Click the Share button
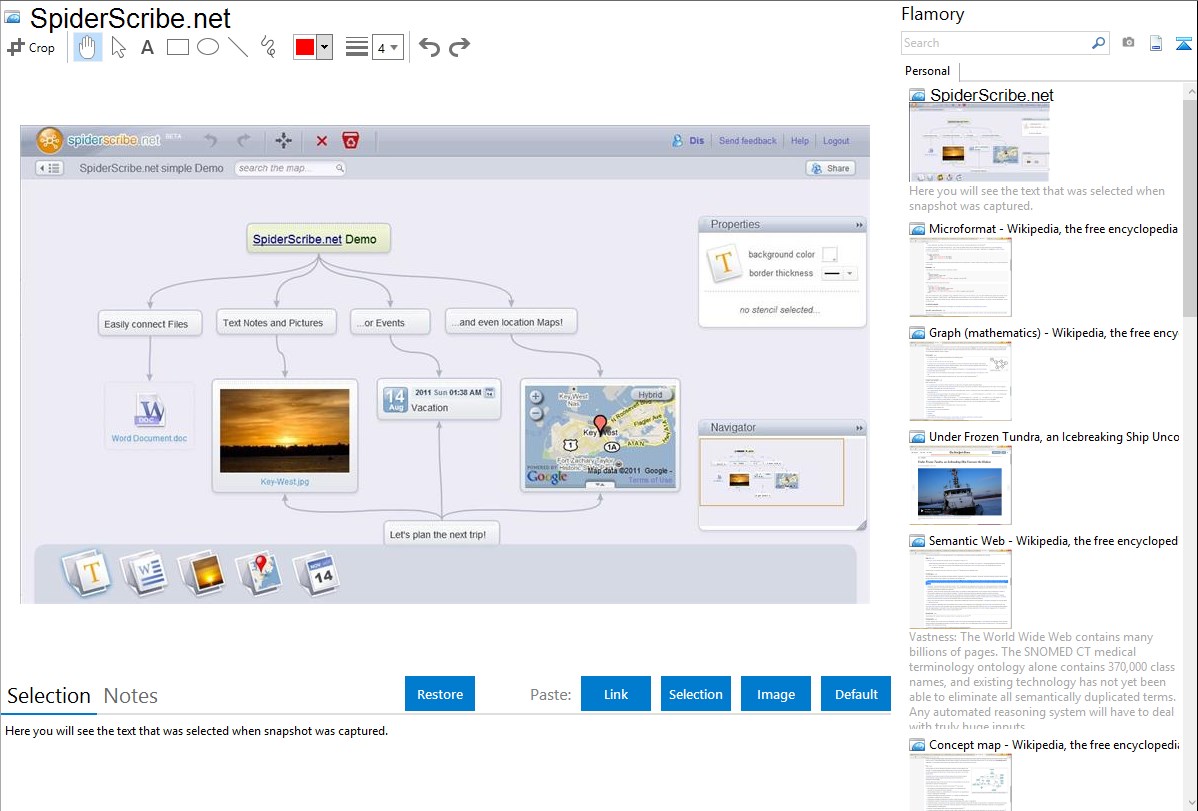 pyautogui.click(x=831, y=168)
